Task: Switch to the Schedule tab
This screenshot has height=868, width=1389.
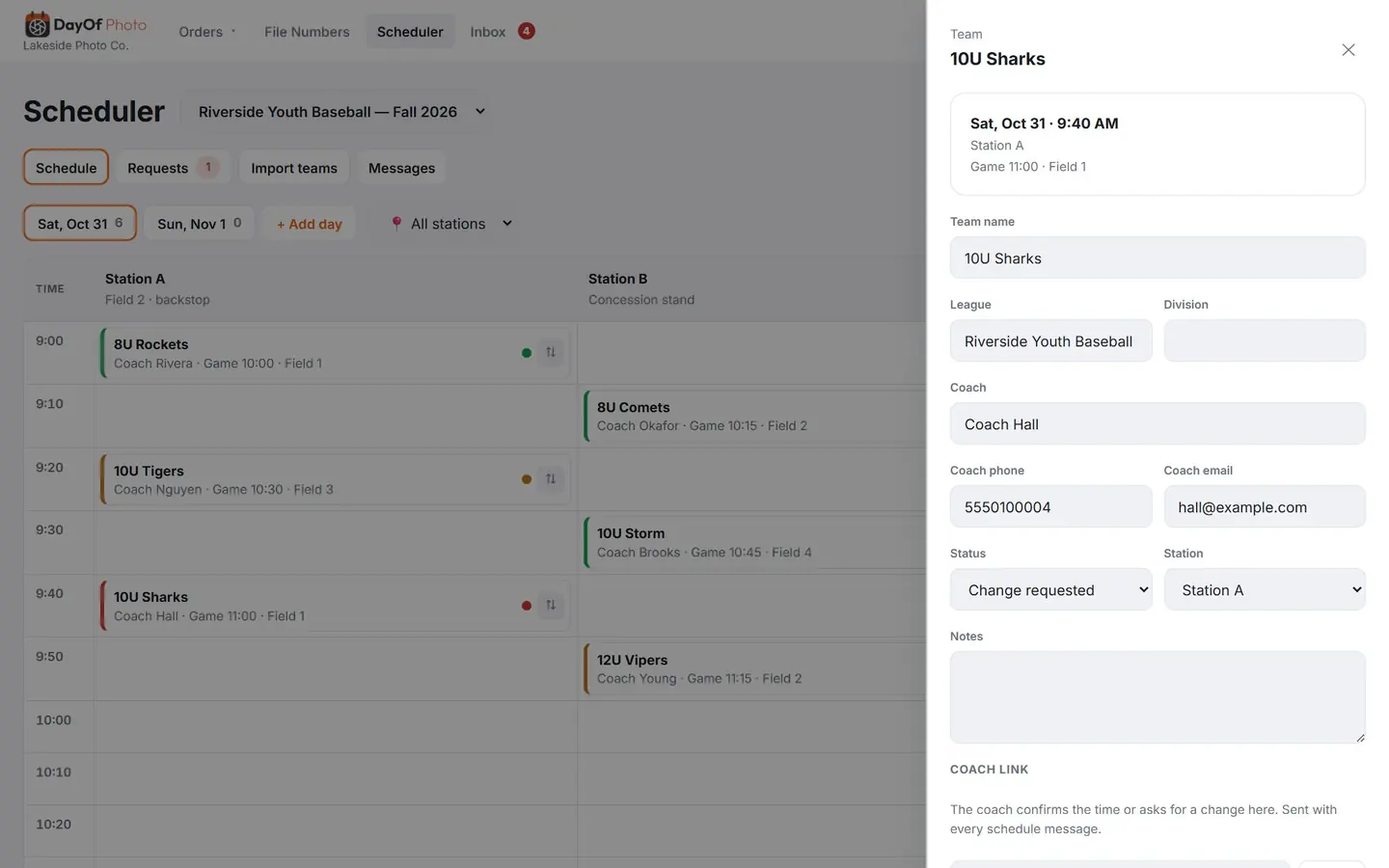Action: coord(66,167)
